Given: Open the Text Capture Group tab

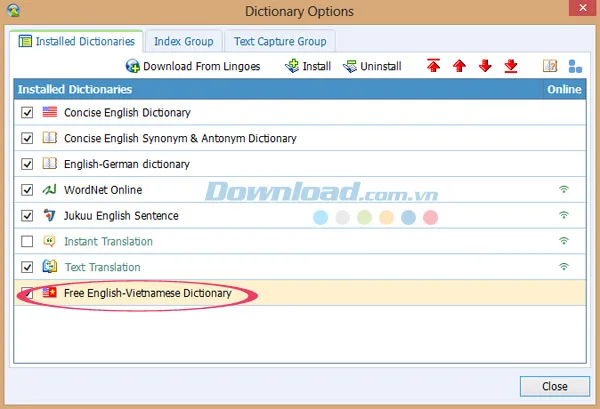Looking at the screenshot, I should coord(280,41).
